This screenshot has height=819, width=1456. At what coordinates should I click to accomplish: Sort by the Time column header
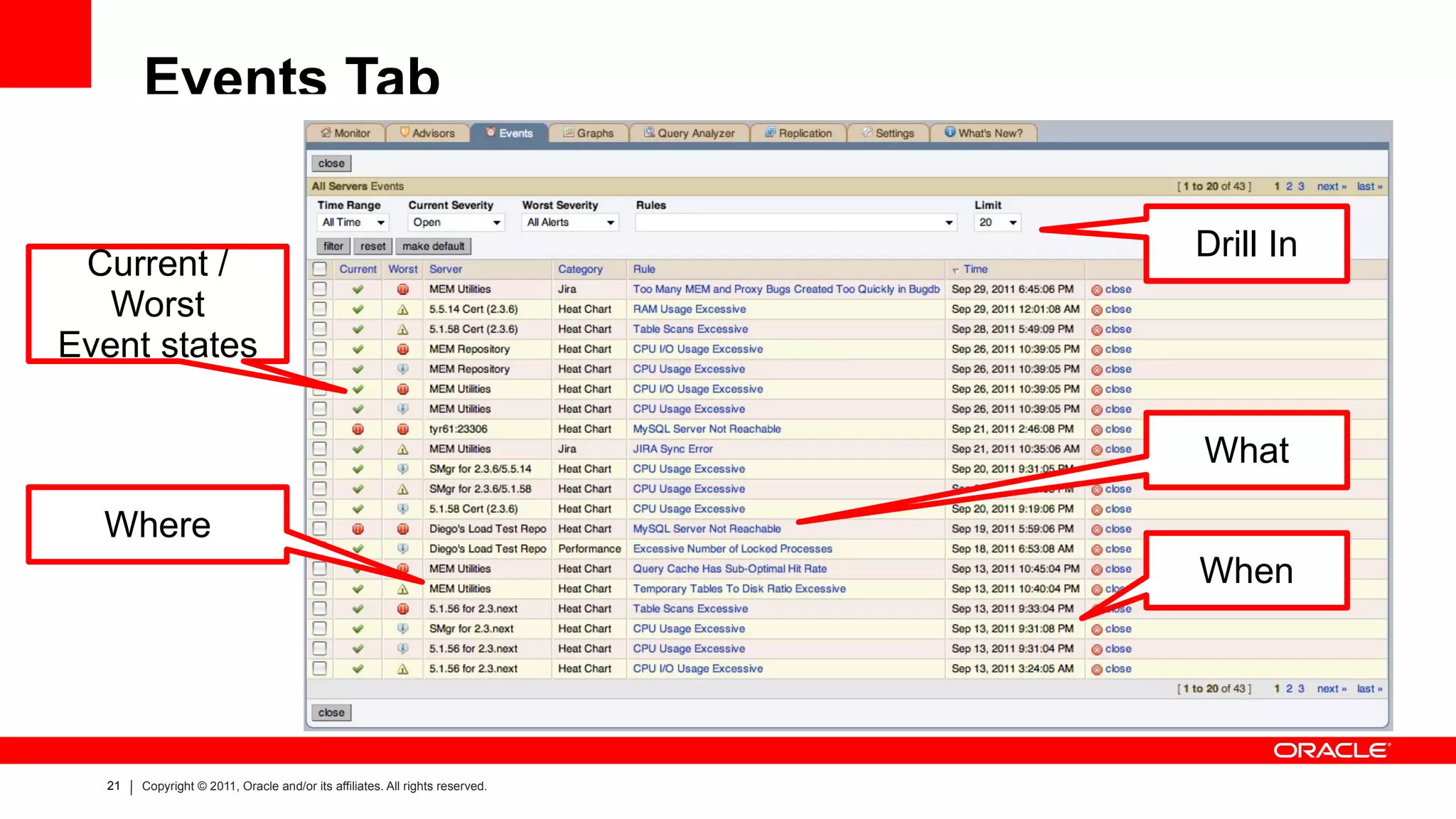pyautogui.click(x=975, y=269)
